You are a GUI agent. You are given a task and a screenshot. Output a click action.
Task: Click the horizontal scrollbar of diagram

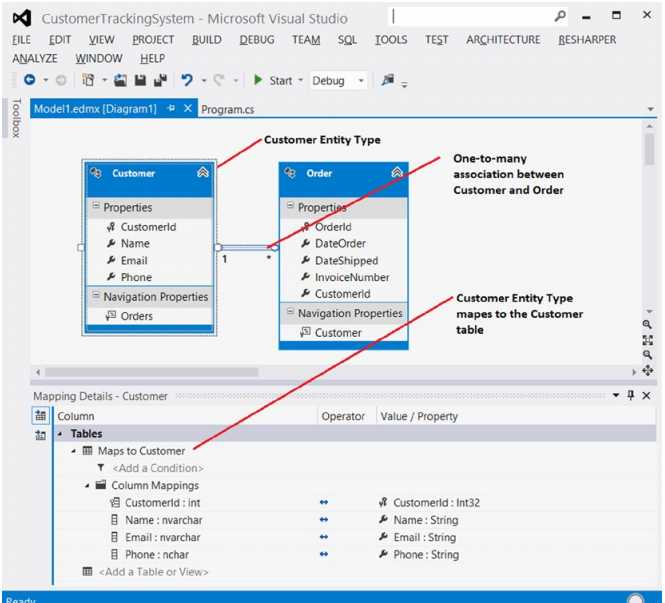[151, 372]
